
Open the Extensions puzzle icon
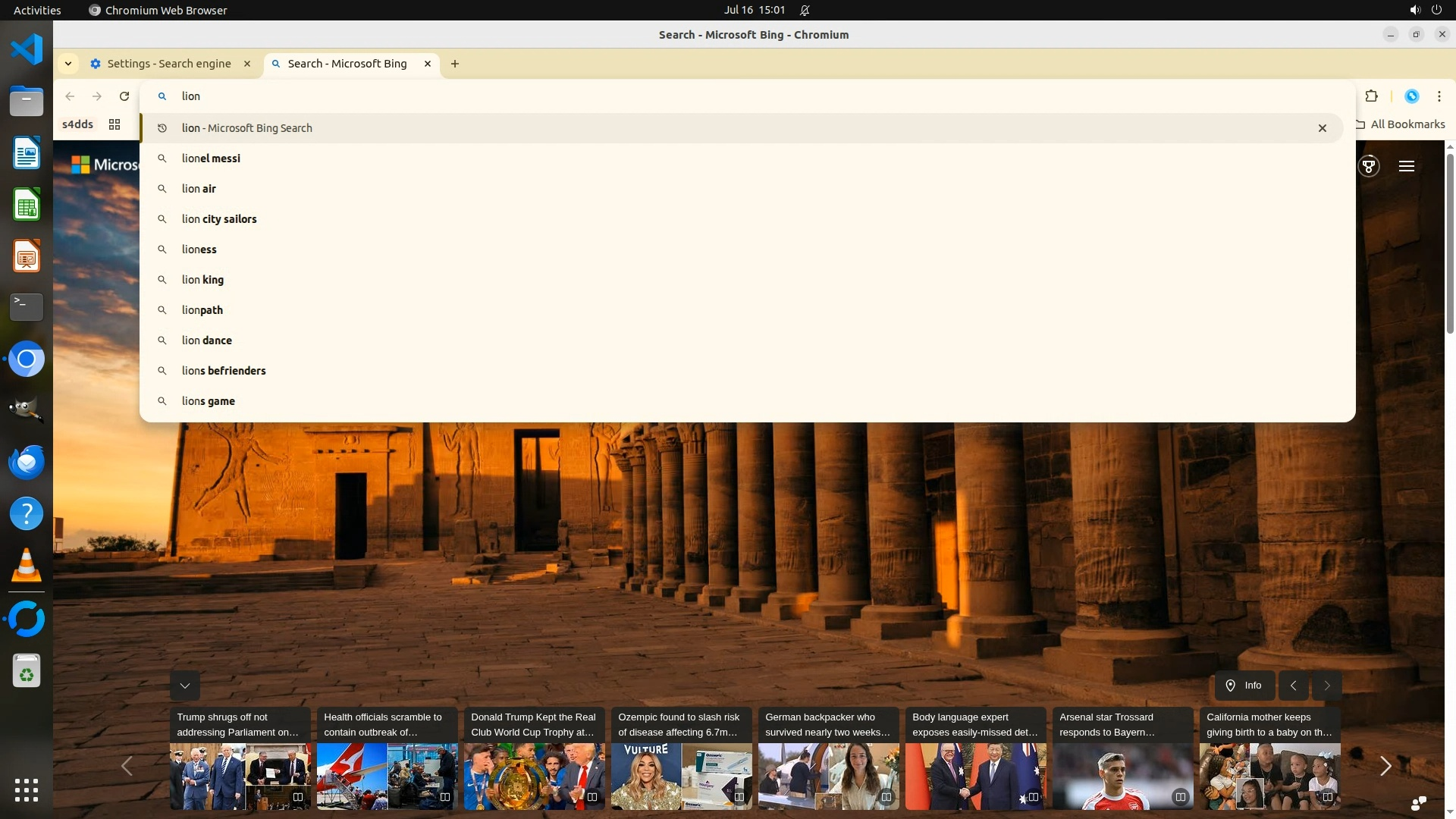[x=1371, y=96]
